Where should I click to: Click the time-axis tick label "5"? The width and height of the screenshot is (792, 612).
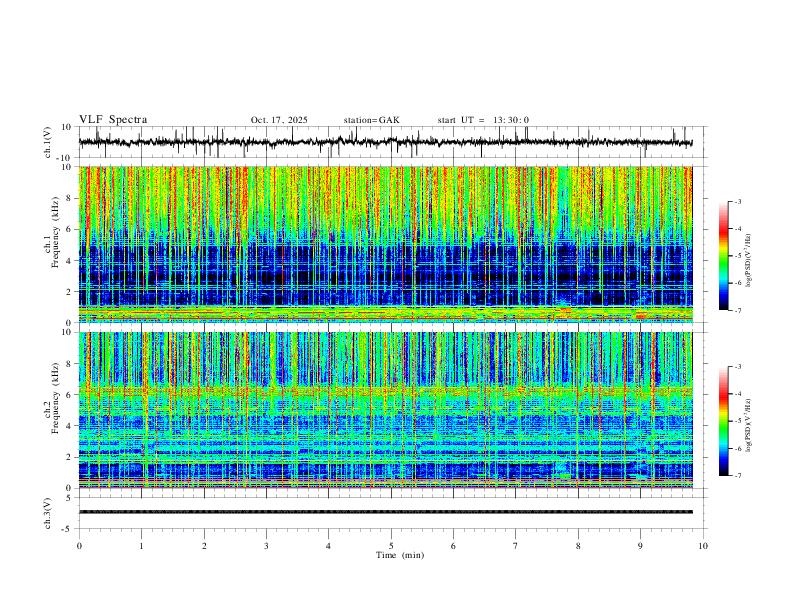[x=391, y=546]
